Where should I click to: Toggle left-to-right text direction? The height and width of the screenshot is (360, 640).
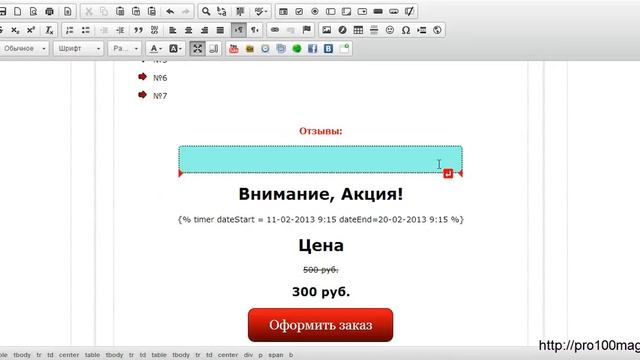239,30
